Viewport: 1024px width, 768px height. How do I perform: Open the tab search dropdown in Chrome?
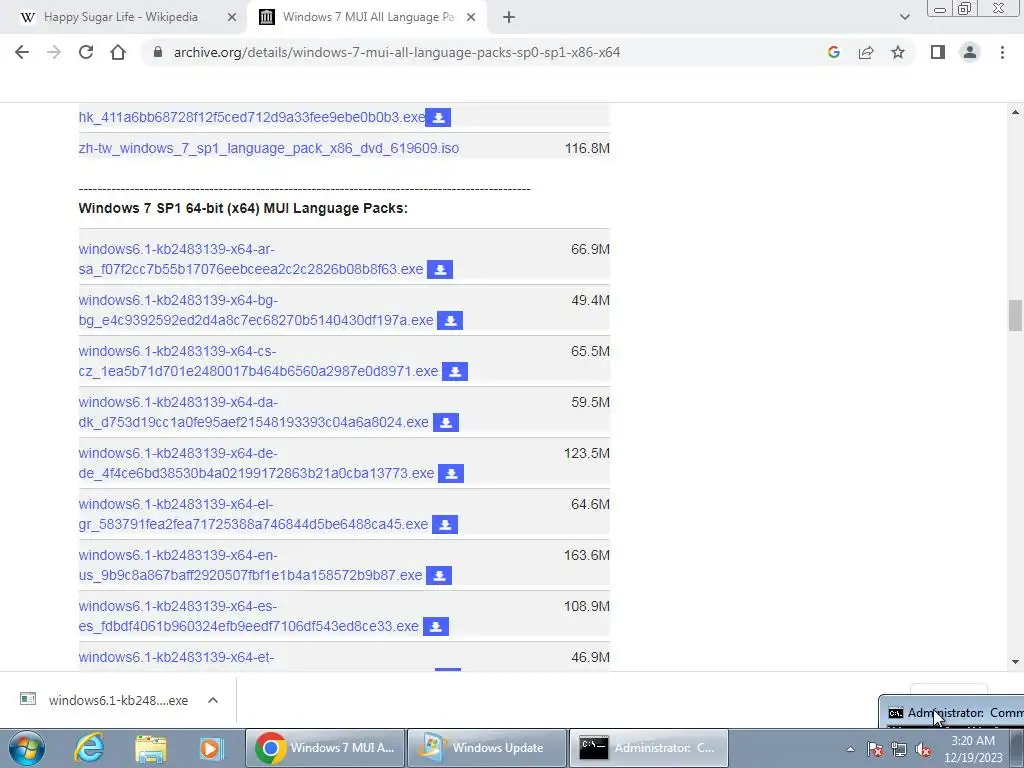click(904, 17)
